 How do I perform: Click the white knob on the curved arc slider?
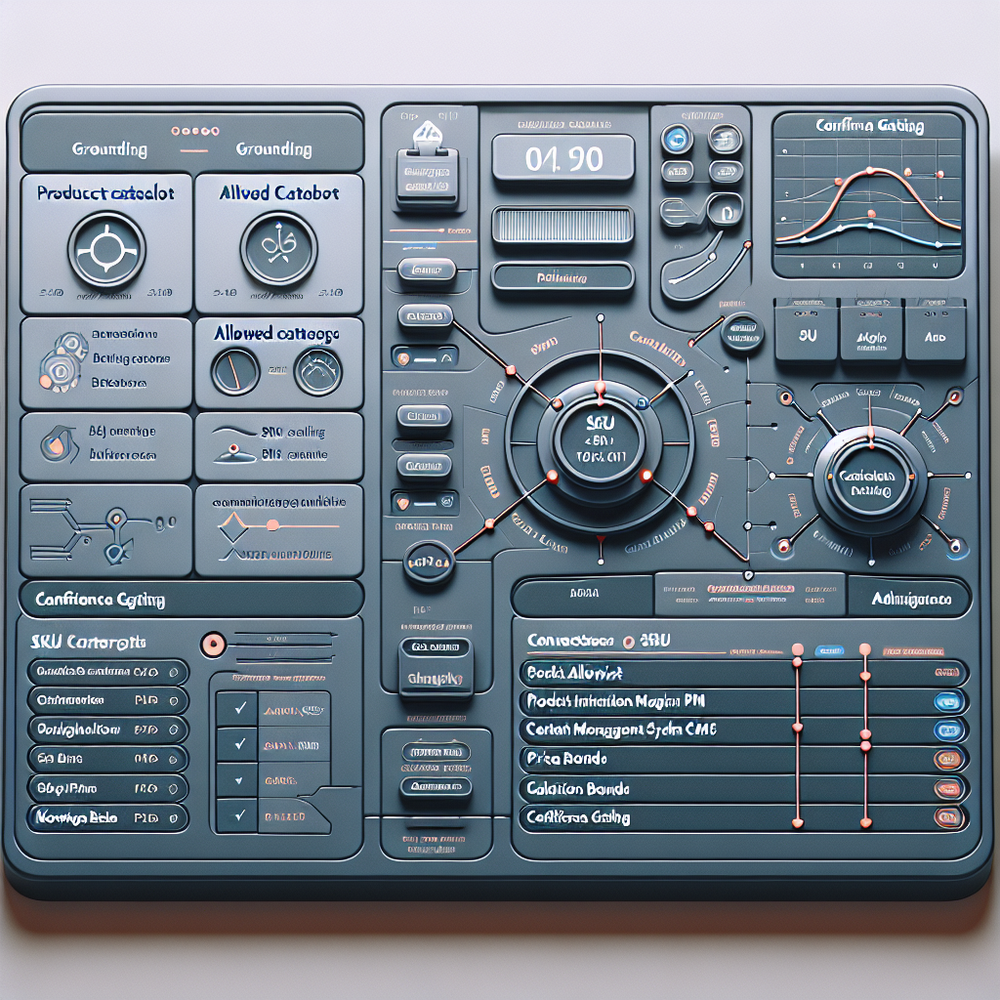[712, 256]
